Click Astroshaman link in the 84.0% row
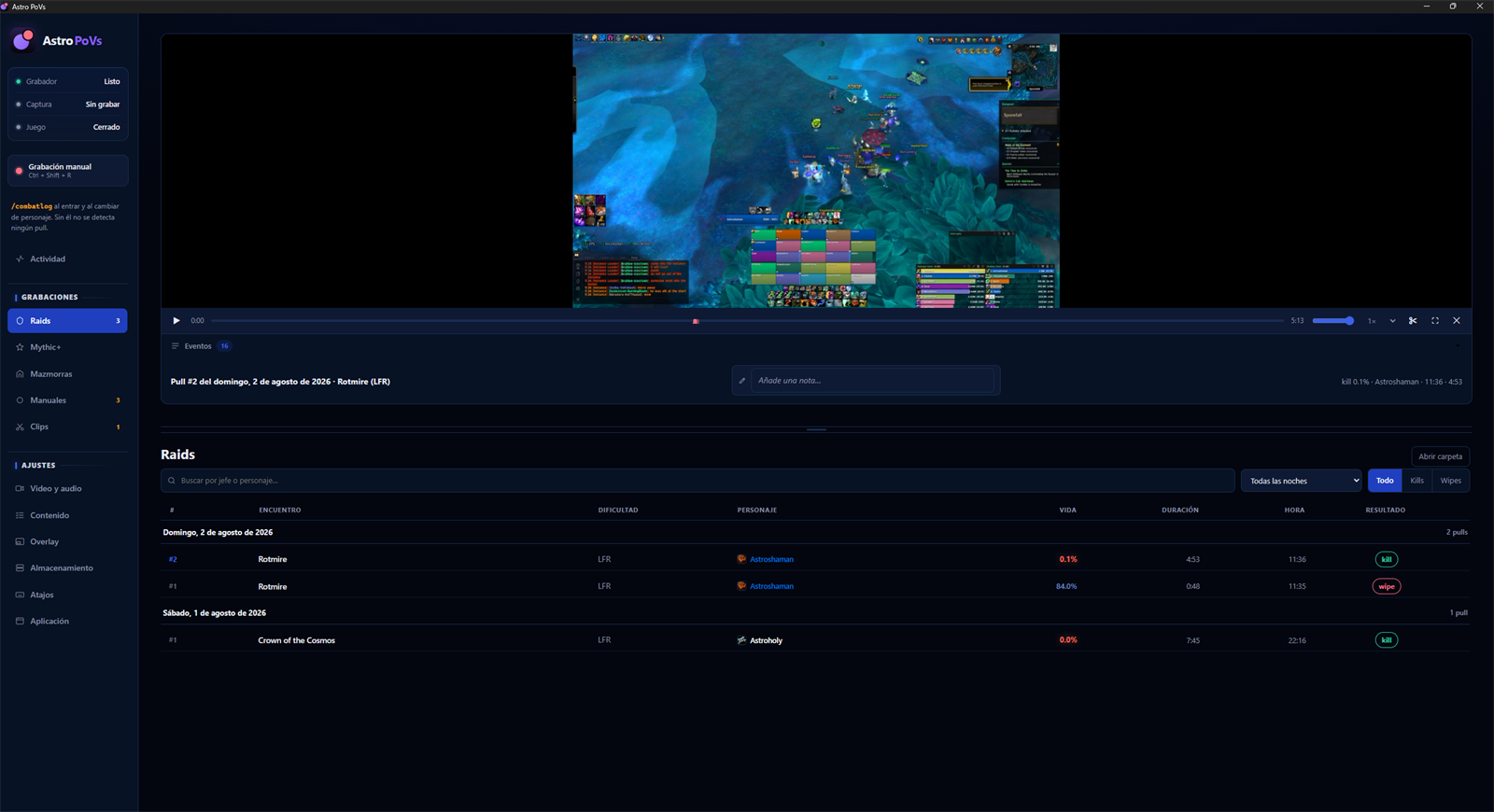This screenshot has width=1494, height=812. (x=772, y=587)
